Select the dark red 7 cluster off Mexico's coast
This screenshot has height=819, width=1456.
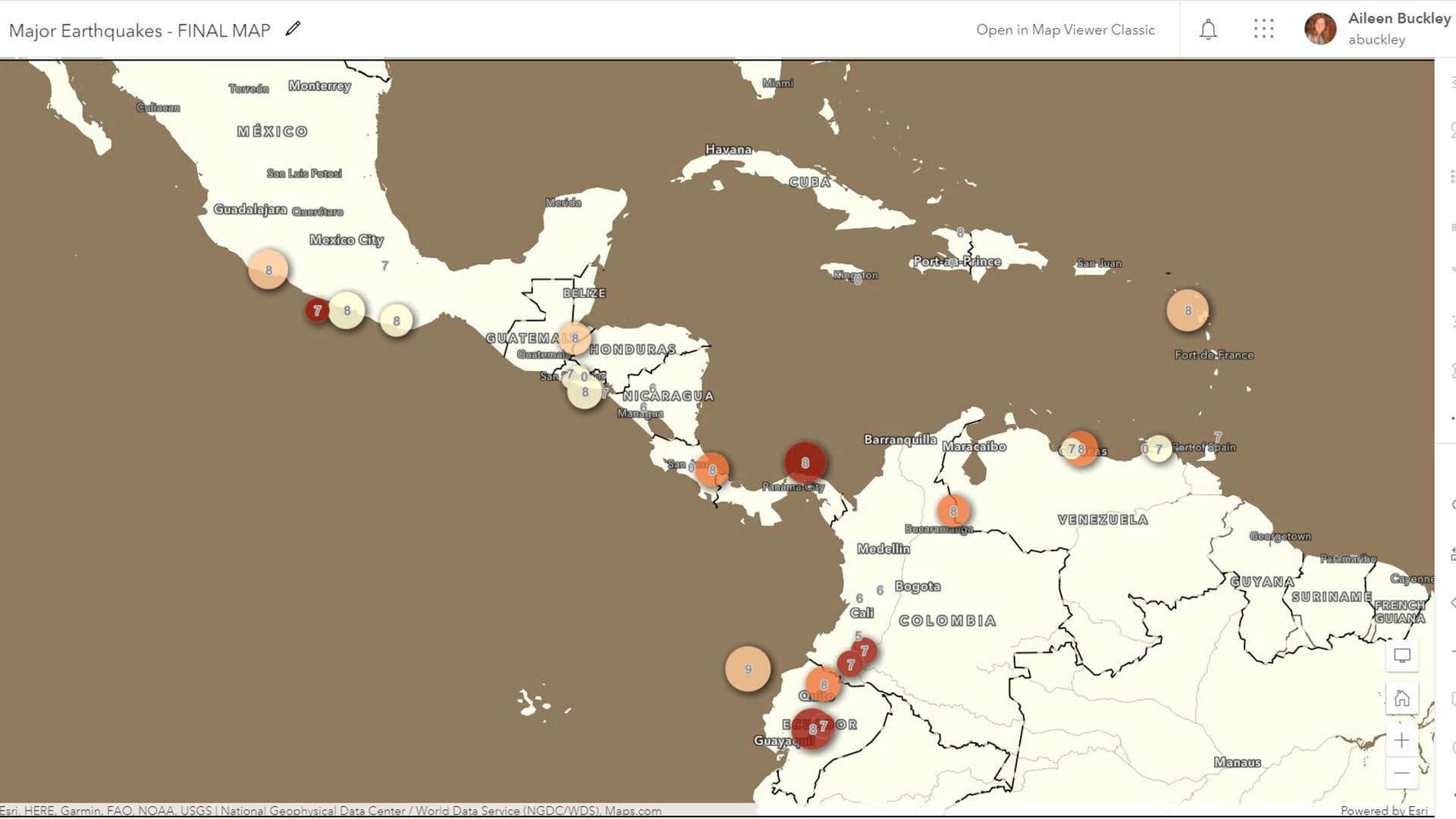tap(317, 310)
